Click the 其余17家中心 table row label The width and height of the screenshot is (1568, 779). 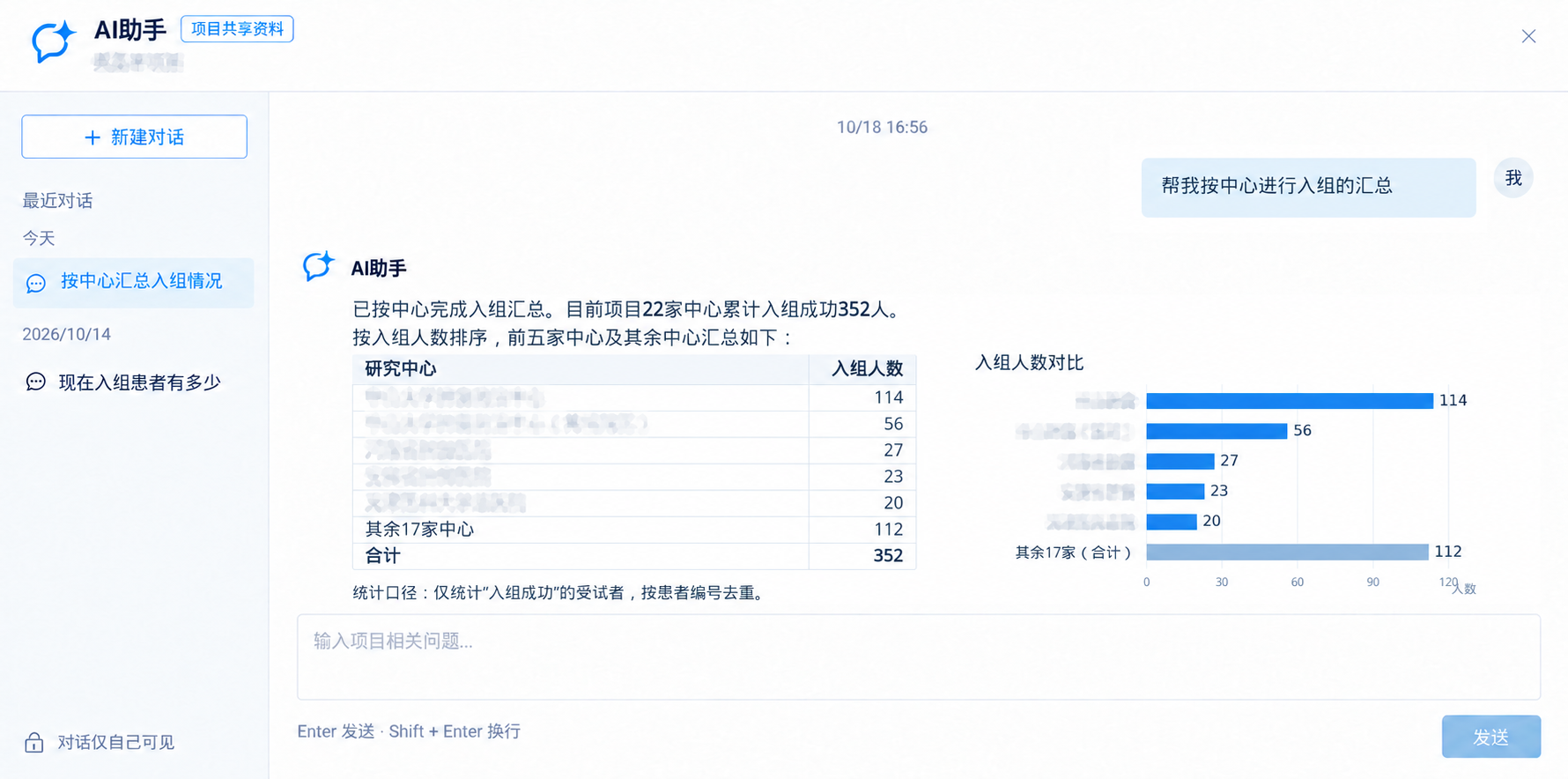419,530
